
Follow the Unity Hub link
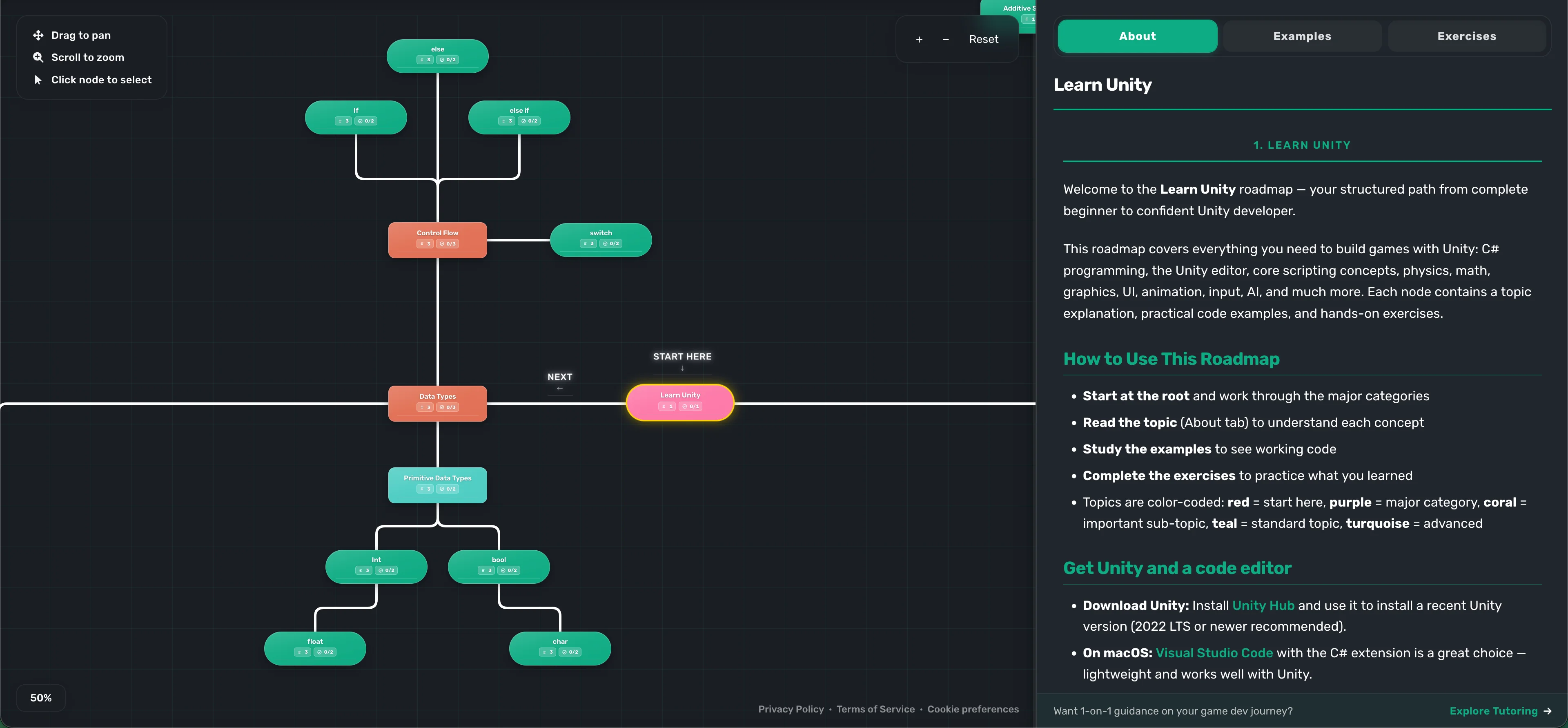[1263, 605]
